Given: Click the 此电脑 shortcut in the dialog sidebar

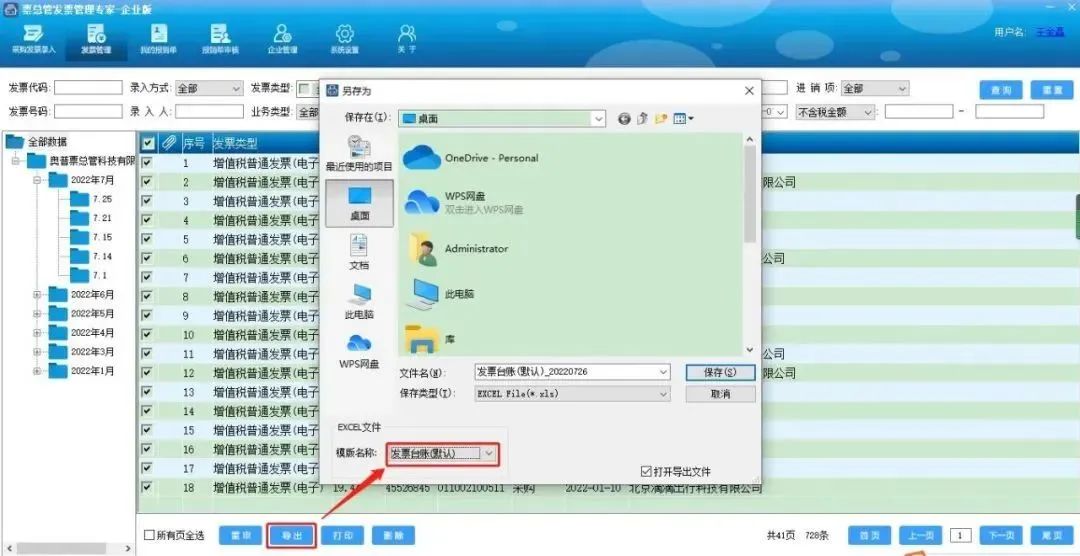Looking at the screenshot, I should click(359, 301).
